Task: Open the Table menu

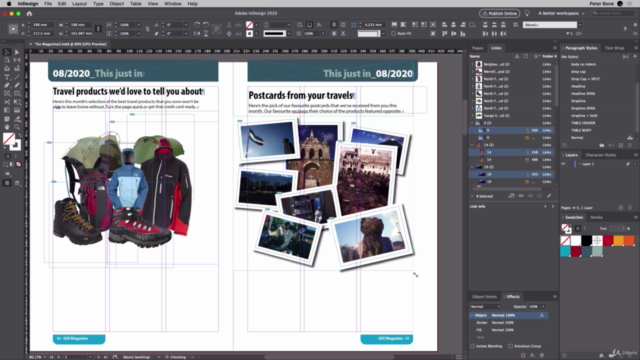Action: [x=136, y=4]
